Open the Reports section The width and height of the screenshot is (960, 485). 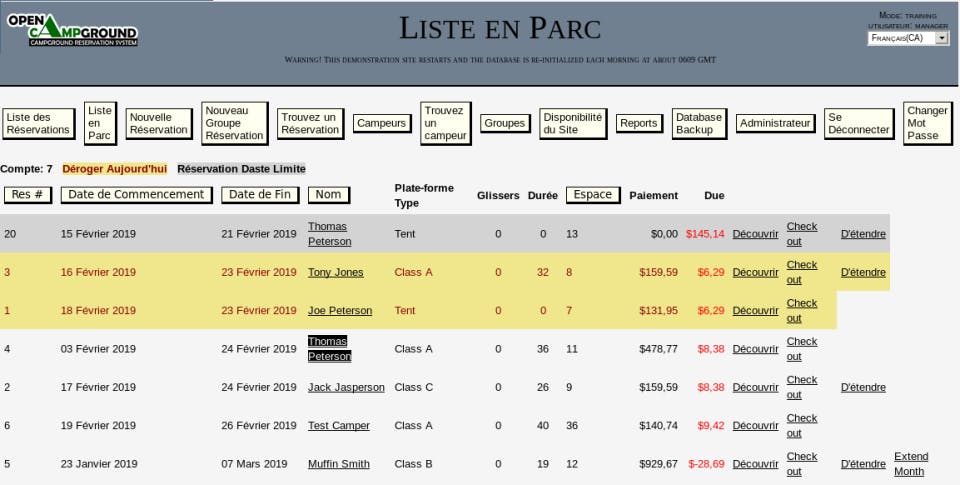[639, 123]
